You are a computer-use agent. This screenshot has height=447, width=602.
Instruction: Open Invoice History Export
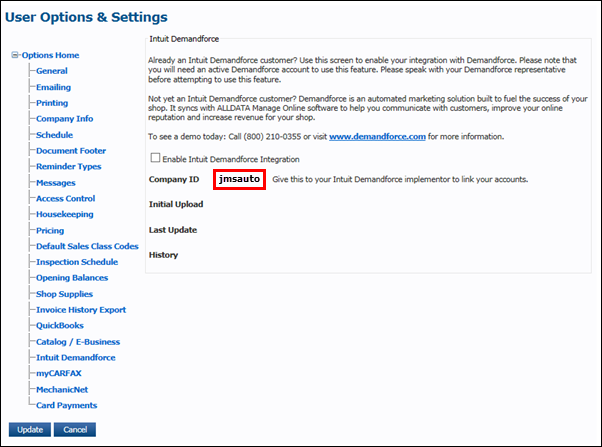click(x=81, y=310)
